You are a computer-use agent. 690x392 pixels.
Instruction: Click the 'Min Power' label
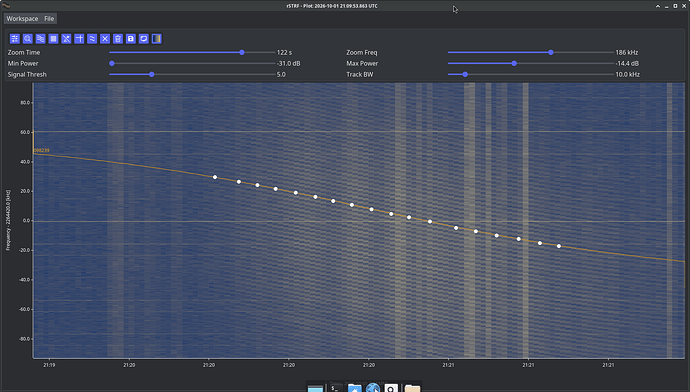[x=23, y=63]
